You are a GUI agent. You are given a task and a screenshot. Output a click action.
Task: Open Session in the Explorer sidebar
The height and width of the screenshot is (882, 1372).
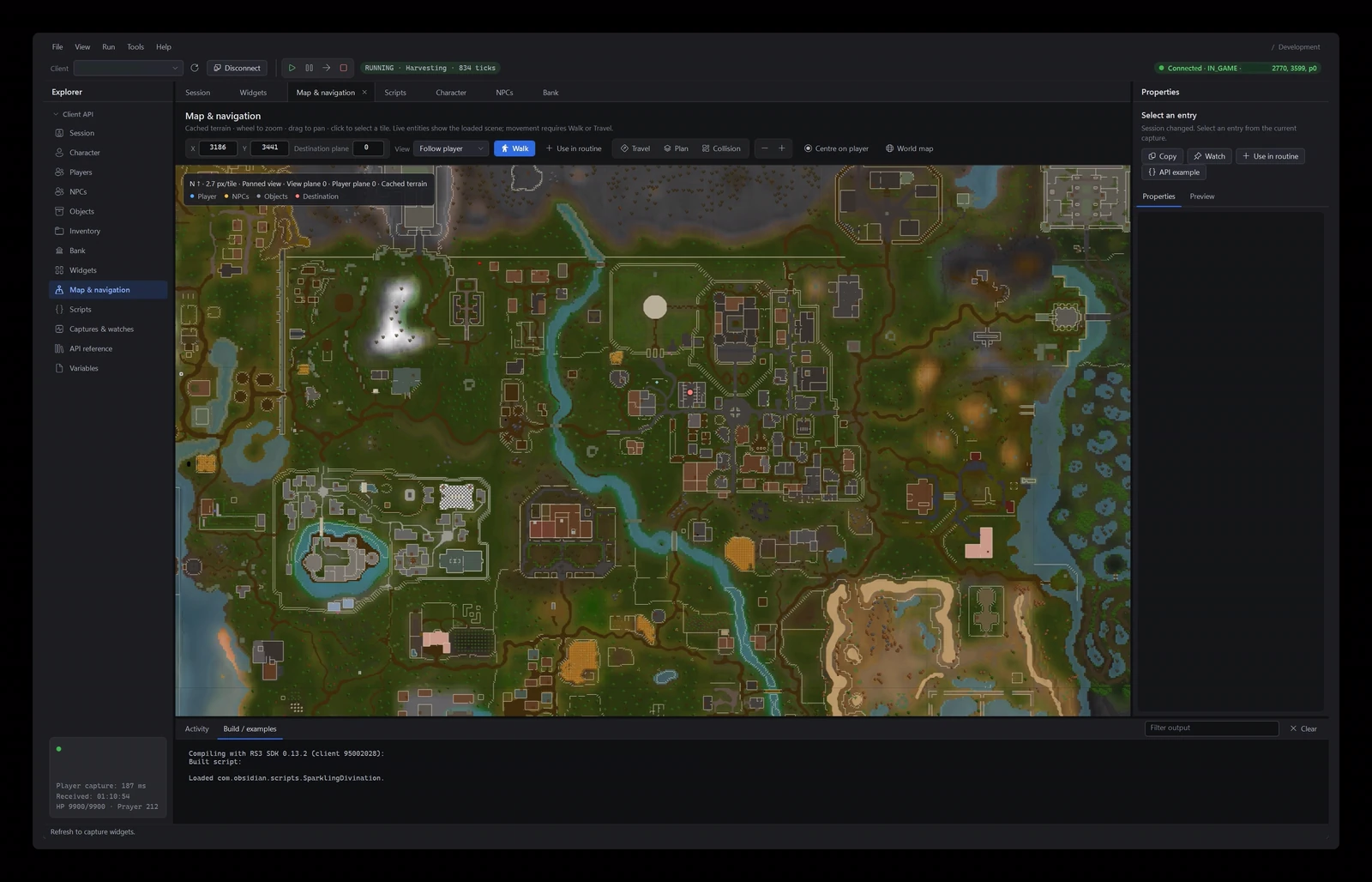tap(108, 133)
